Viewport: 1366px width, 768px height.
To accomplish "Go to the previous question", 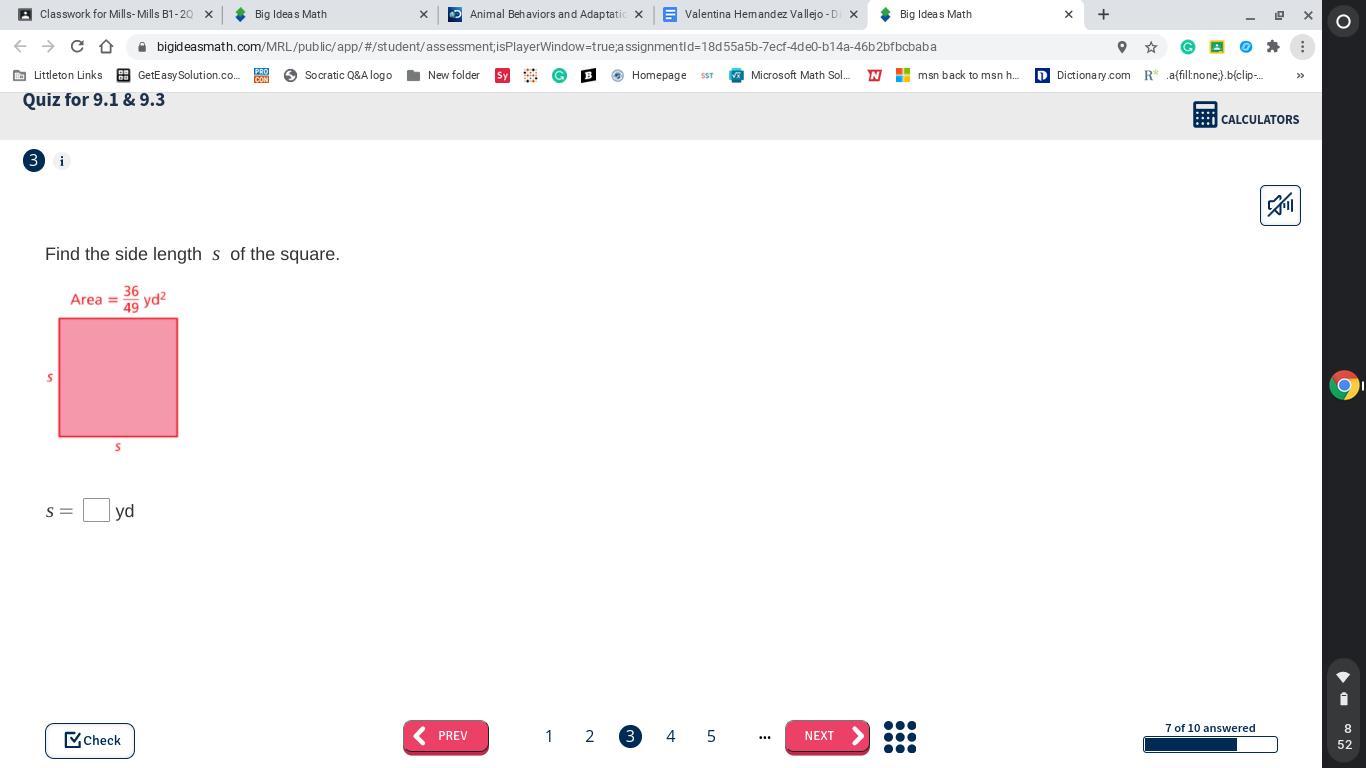I will click(x=445, y=736).
